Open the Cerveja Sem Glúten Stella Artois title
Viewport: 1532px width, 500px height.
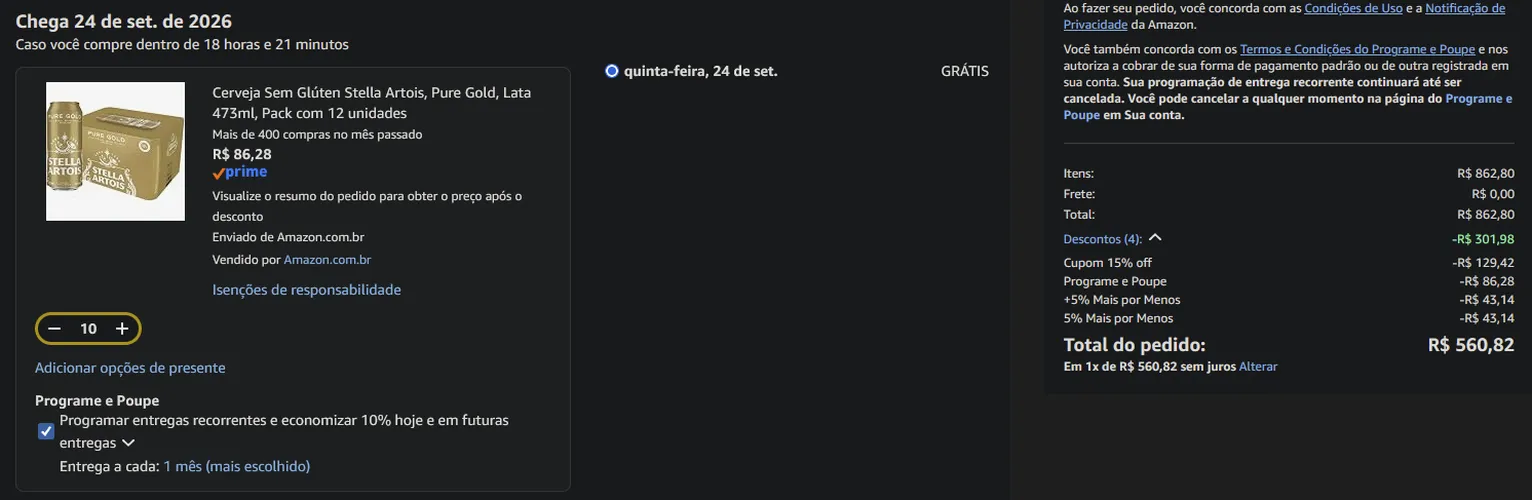pos(372,102)
